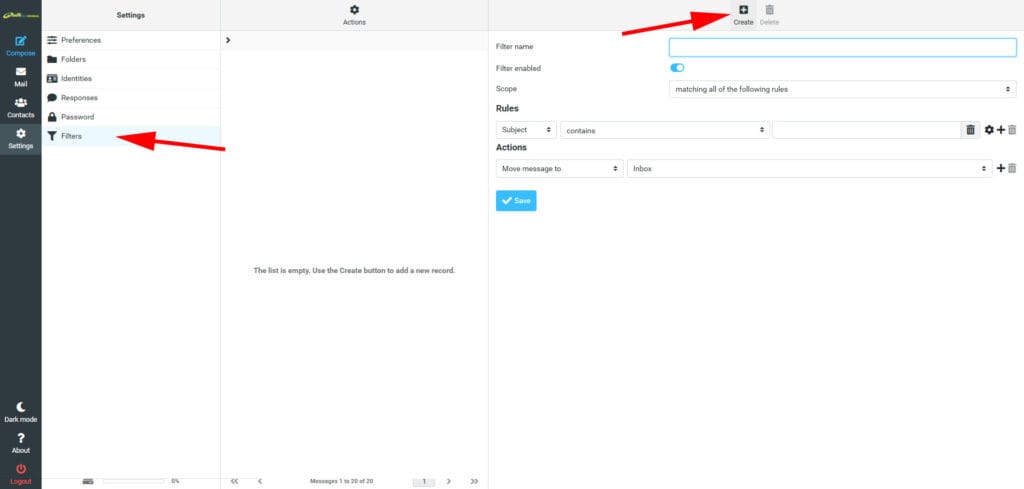
Task: Select Preferences in the settings list
Action: click(x=80, y=40)
